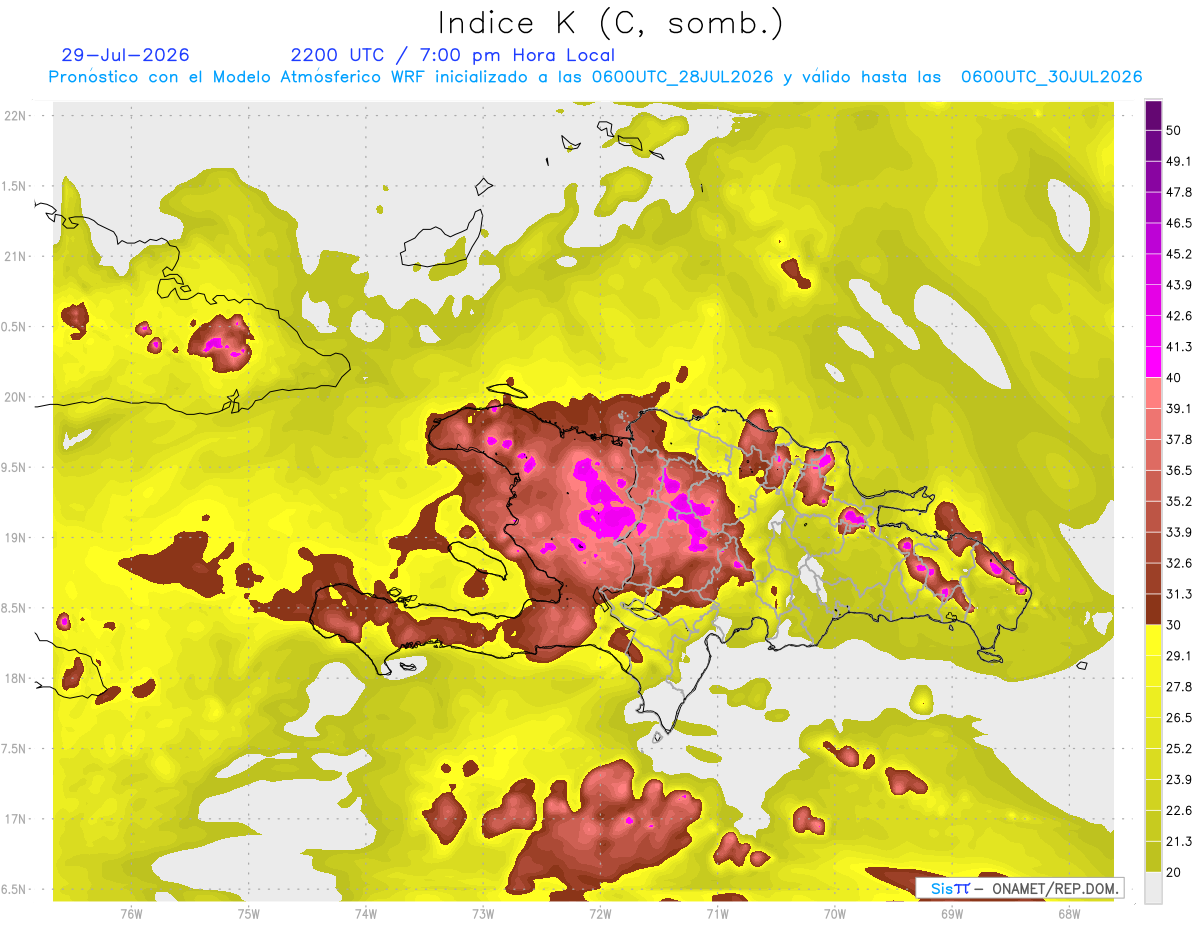
Task: Click the colorbar value label 43.9
Action: (x=1179, y=286)
